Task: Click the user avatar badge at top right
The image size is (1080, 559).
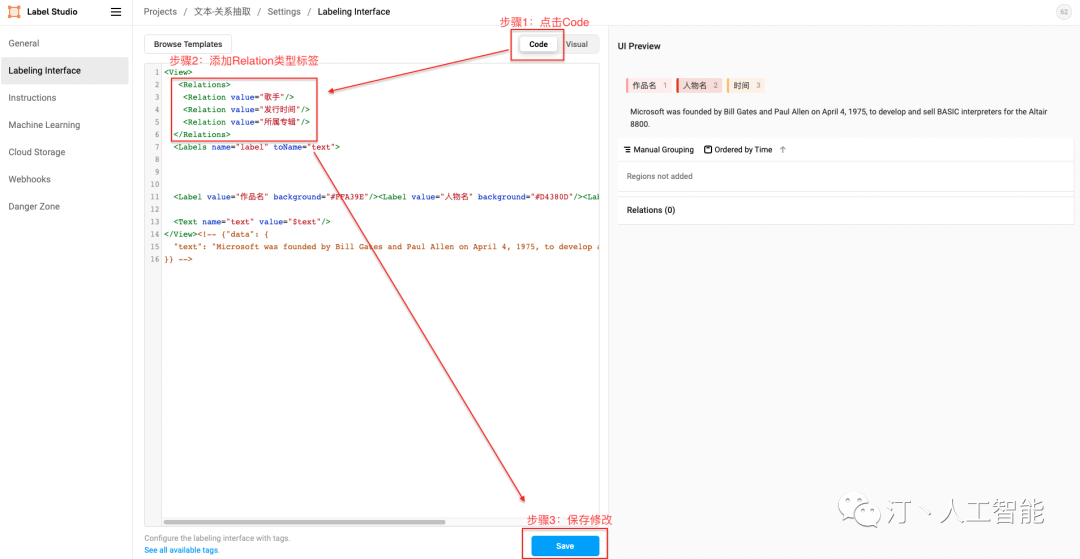Action: click(x=1063, y=12)
